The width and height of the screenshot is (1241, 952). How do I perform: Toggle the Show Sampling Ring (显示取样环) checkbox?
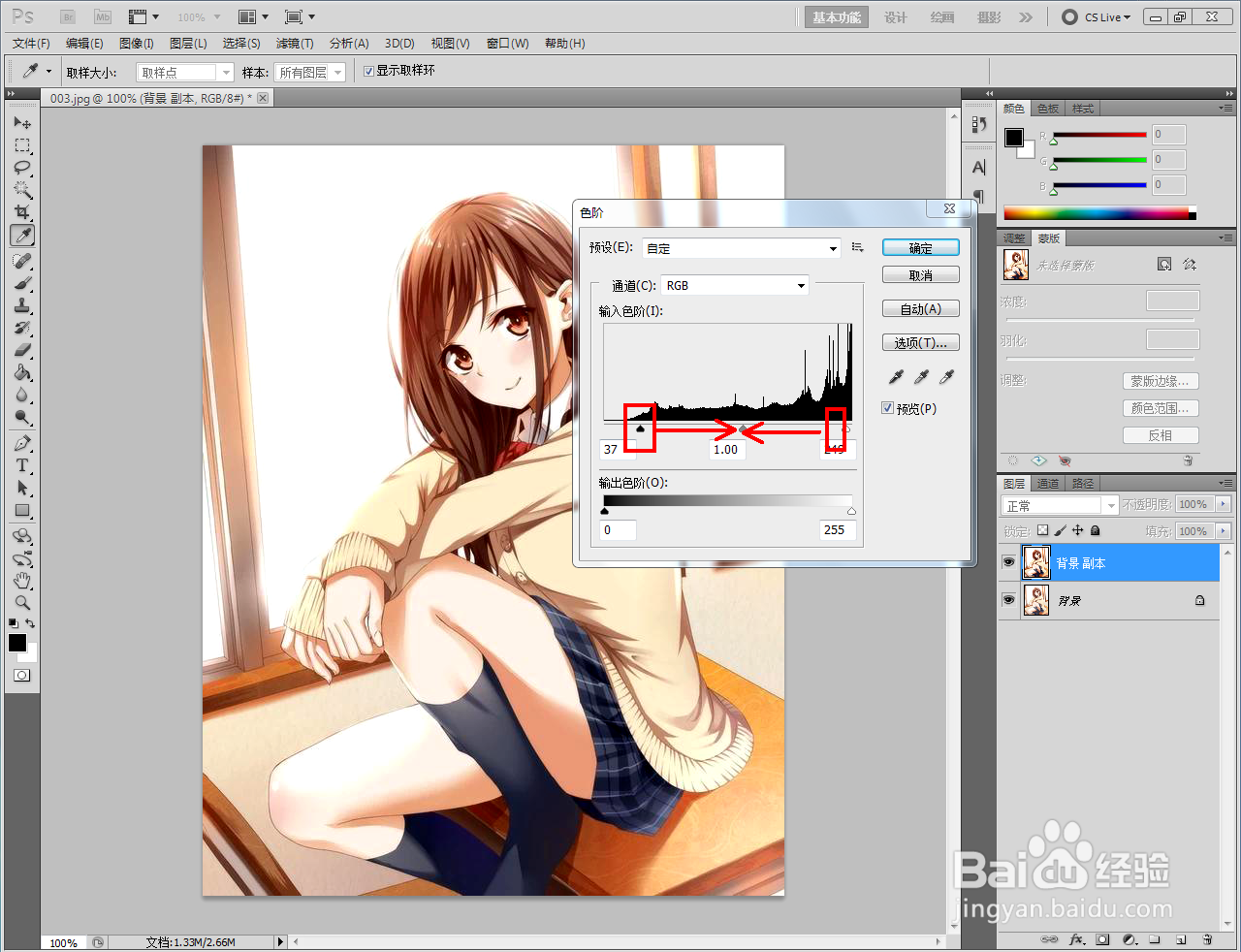click(368, 71)
